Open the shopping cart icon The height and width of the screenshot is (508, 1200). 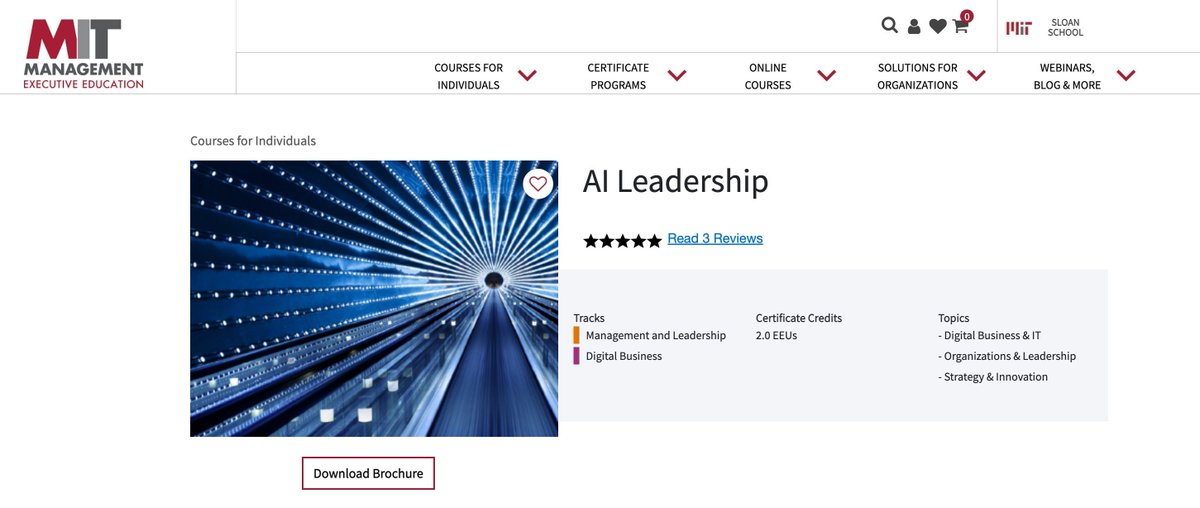960,27
